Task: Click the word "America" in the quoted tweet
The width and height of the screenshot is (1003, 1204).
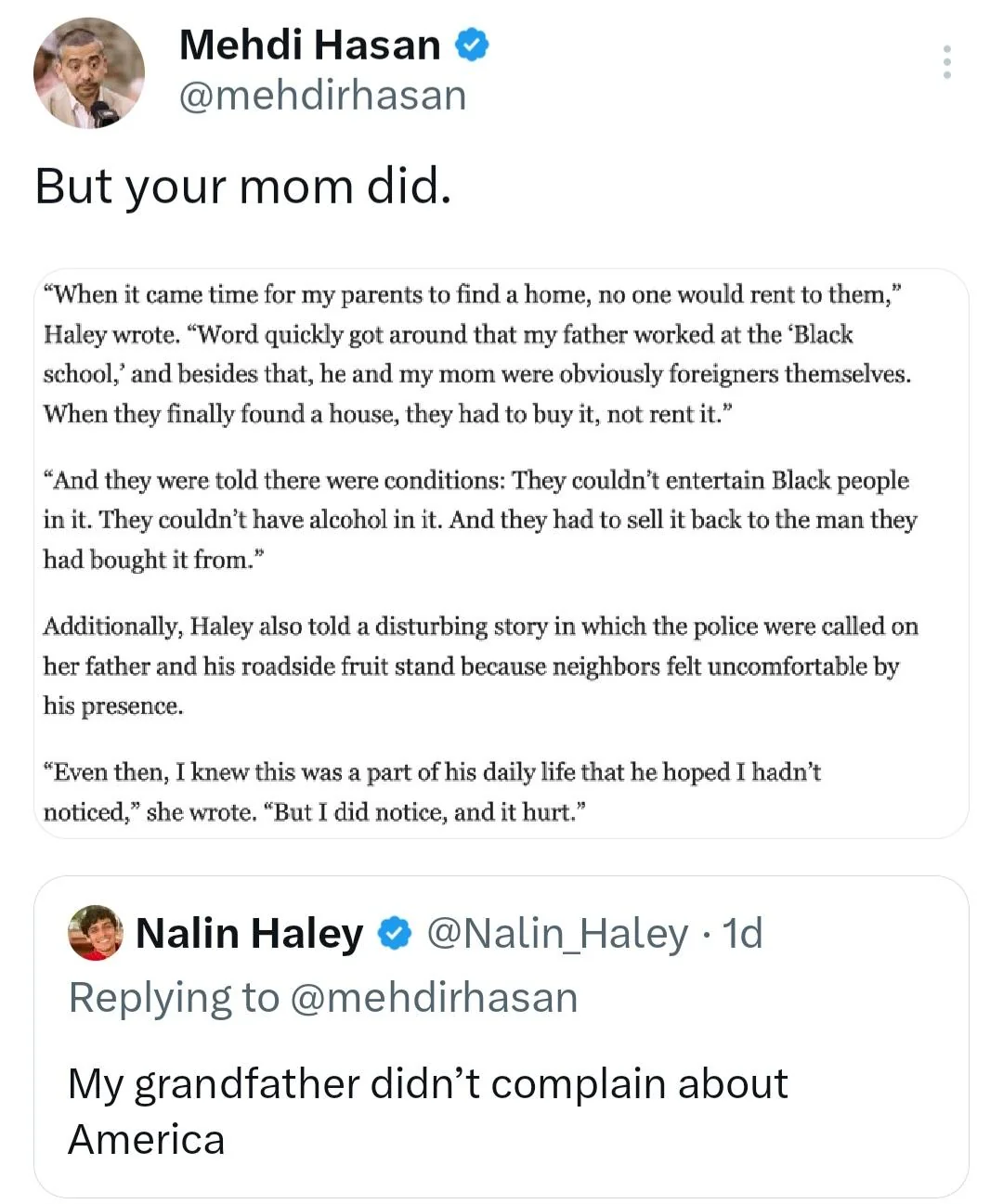Action: point(147,1139)
